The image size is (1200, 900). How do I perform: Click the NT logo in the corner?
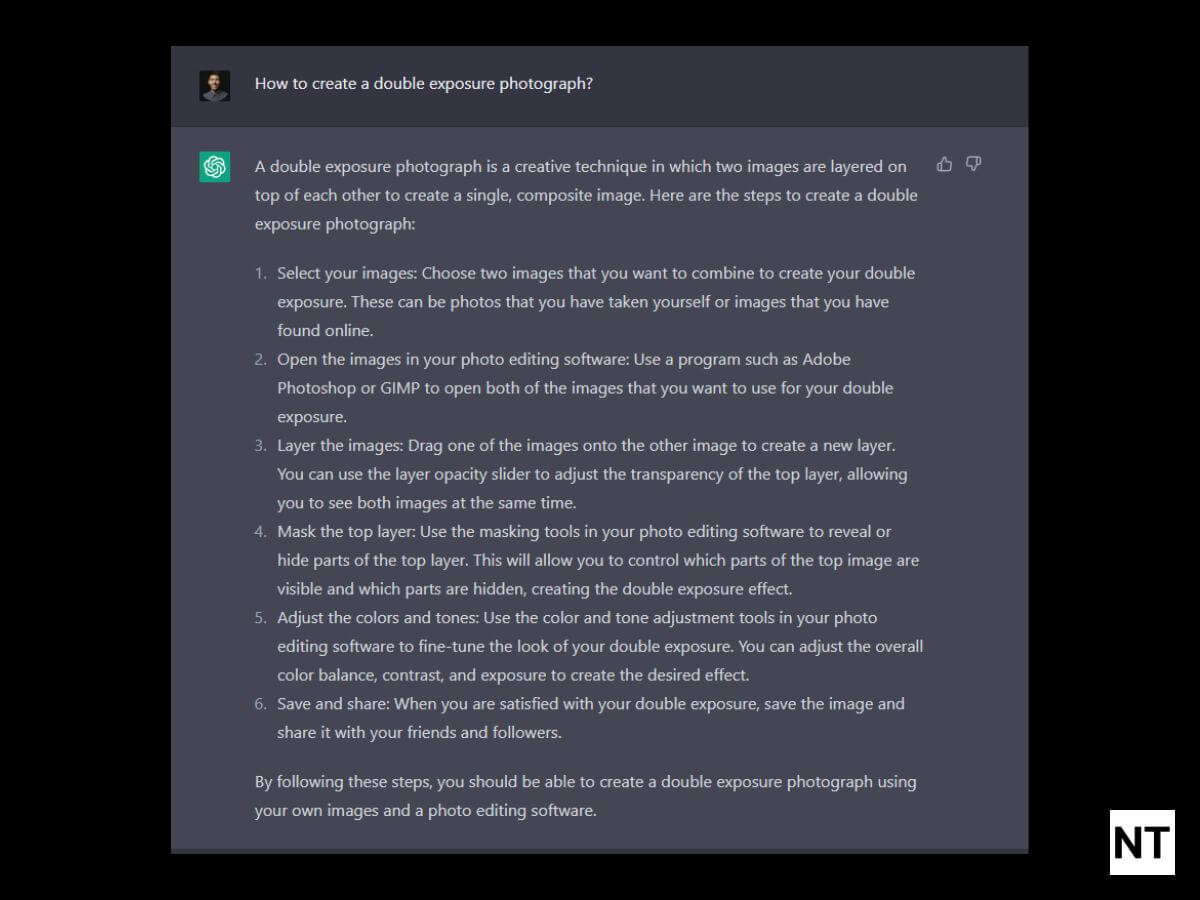click(x=1142, y=842)
